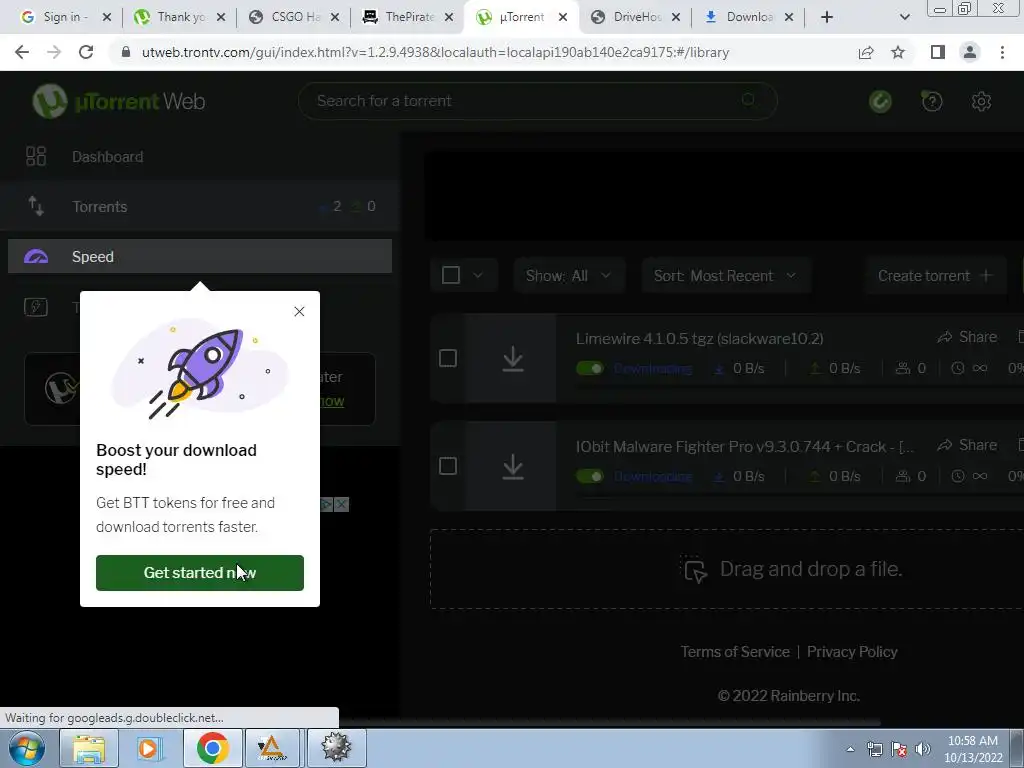Bookmark this page with star icon
Screen dimensions: 1024x768
tap(898, 52)
